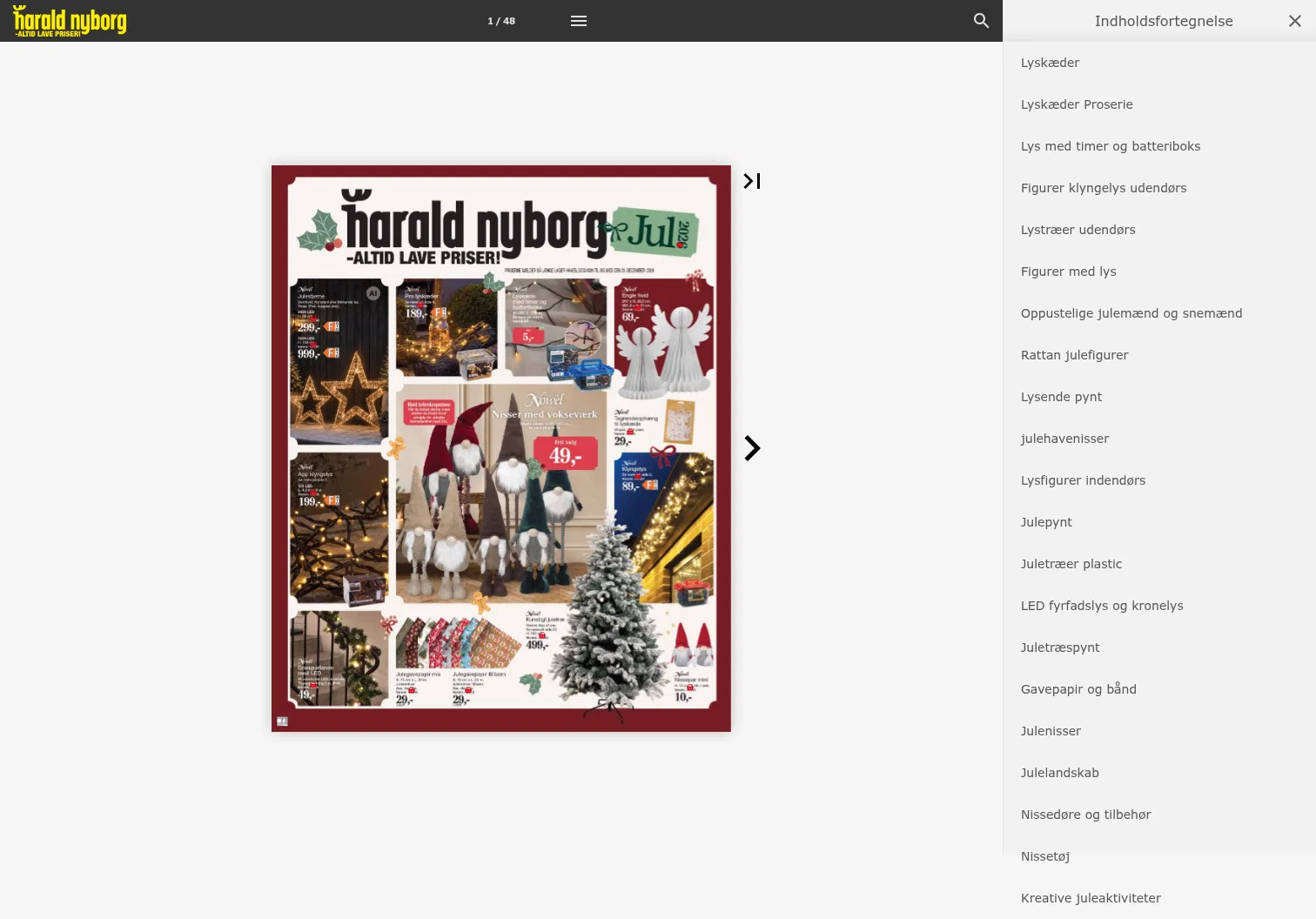Image resolution: width=1316 pixels, height=919 pixels.
Task: Open Figurer klyngelys udendørs
Action: coord(1159,188)
